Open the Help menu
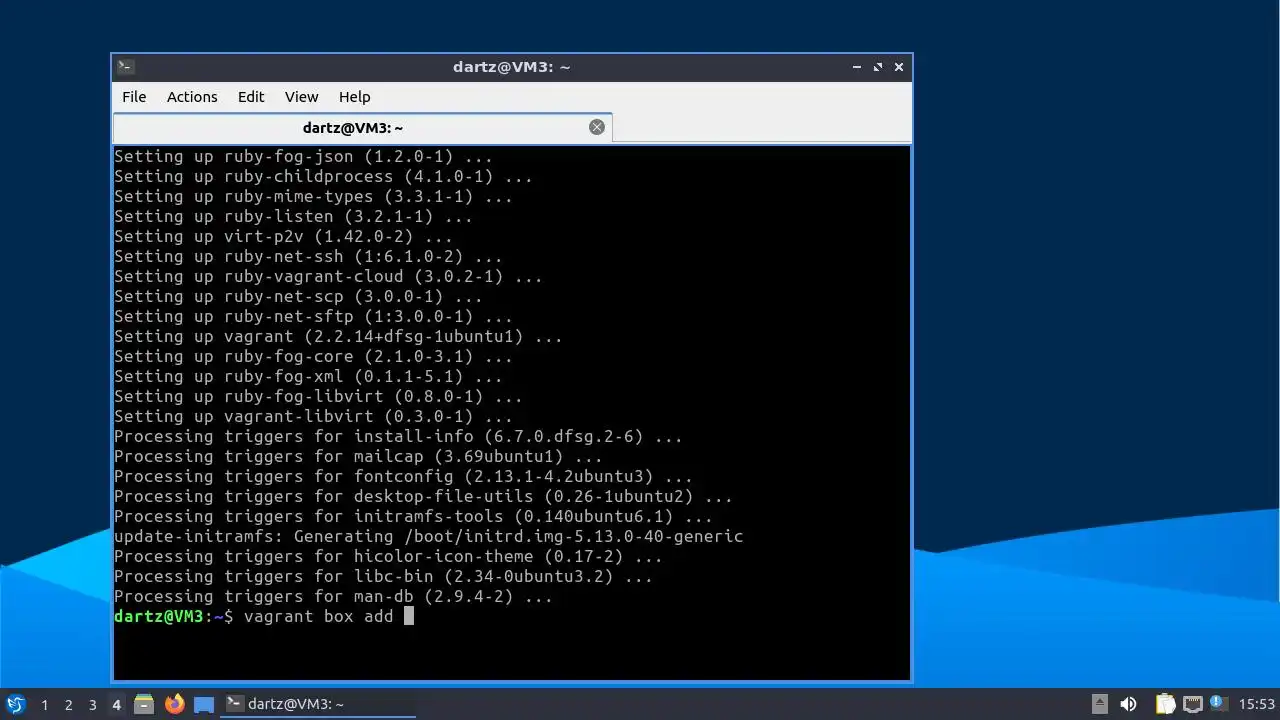Screen dimensions: 1280x720 [355, 97]
